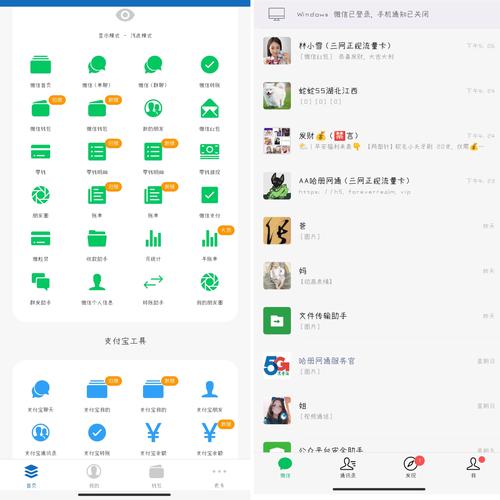The height and width of the screenshot is (500, 500).
Task: Open the 支付宝转账 blue check icon
Action: tap(97, 432)
